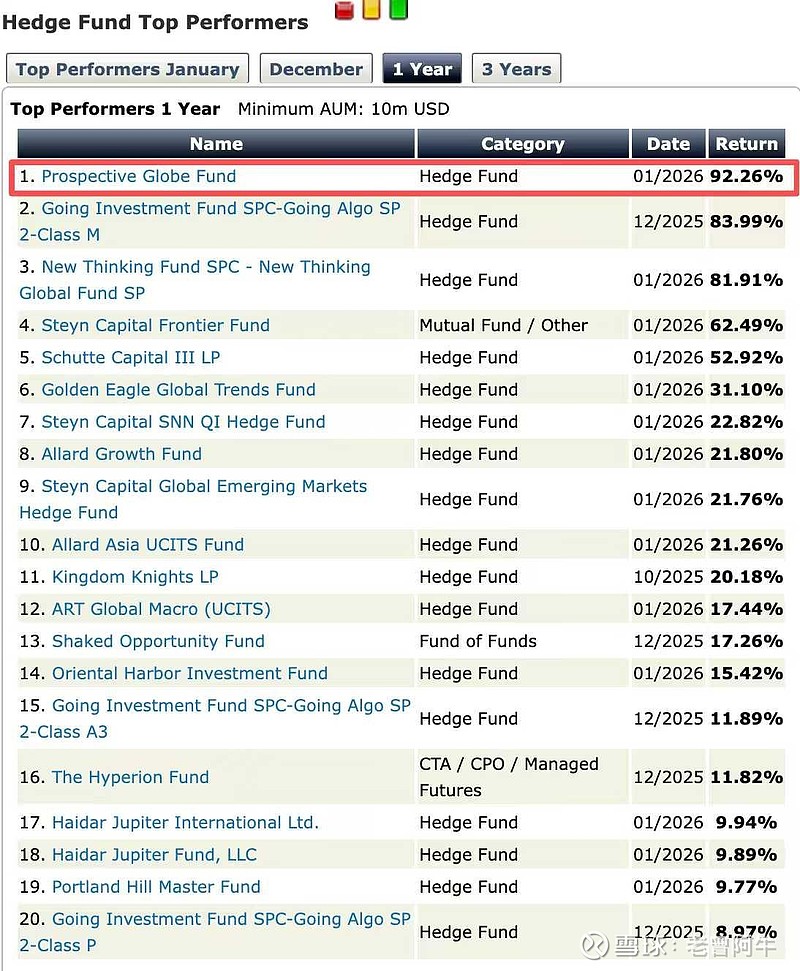
Task: Click the red bar icon beside the title
Action: [x=345, y=10]
